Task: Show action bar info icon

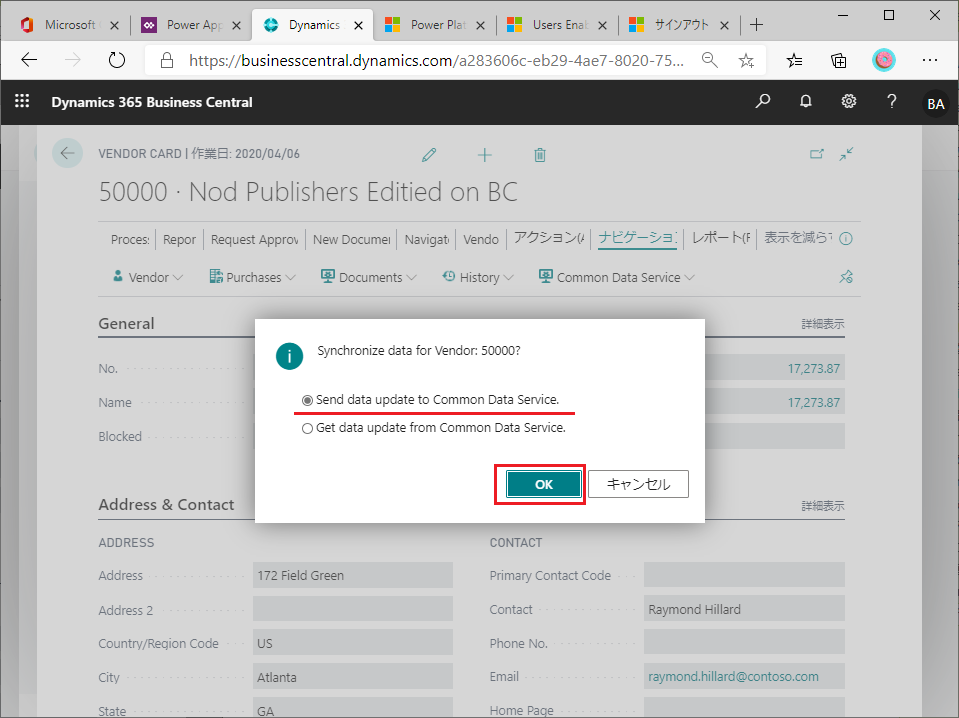Action: 846,239
